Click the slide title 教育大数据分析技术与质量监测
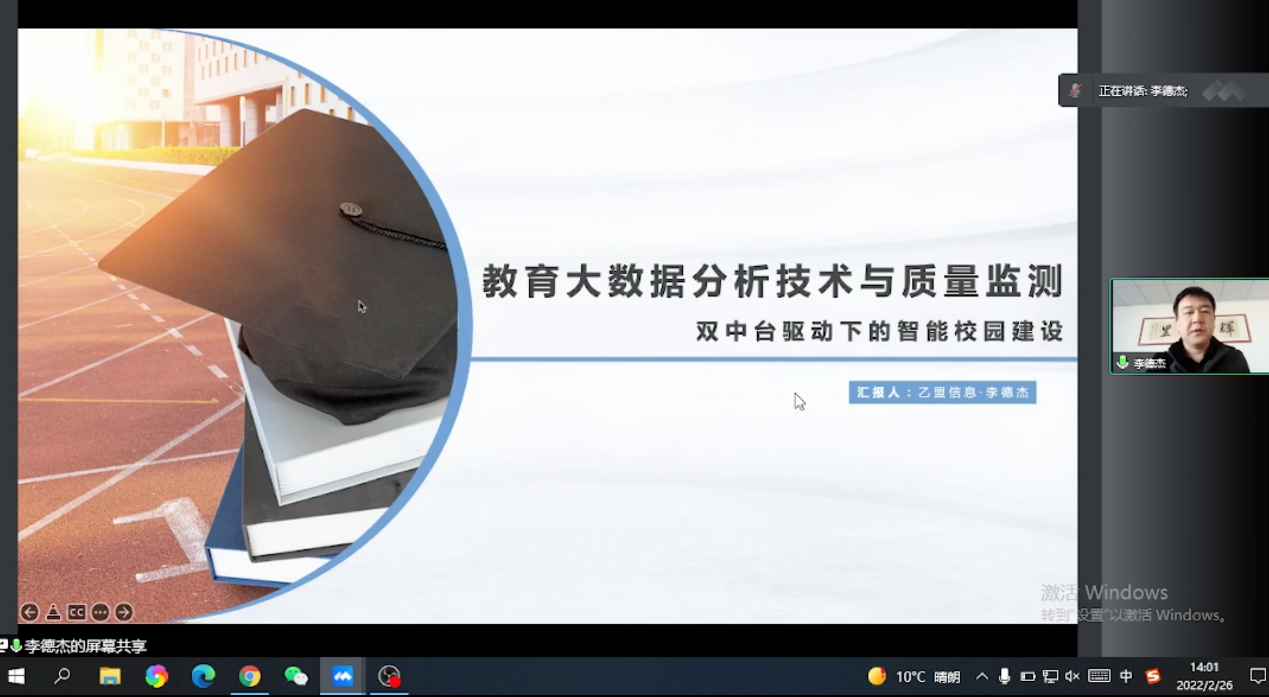 773,281
